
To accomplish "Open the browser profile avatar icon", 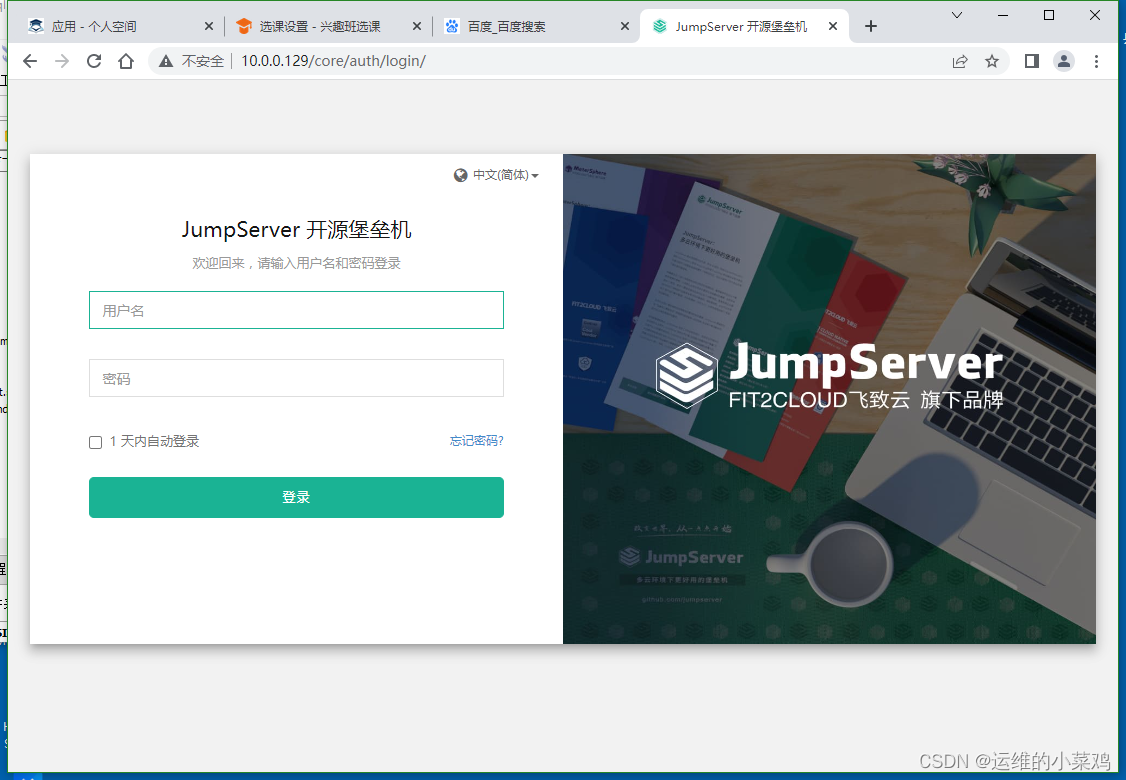I will click(x=1063, y=61).
